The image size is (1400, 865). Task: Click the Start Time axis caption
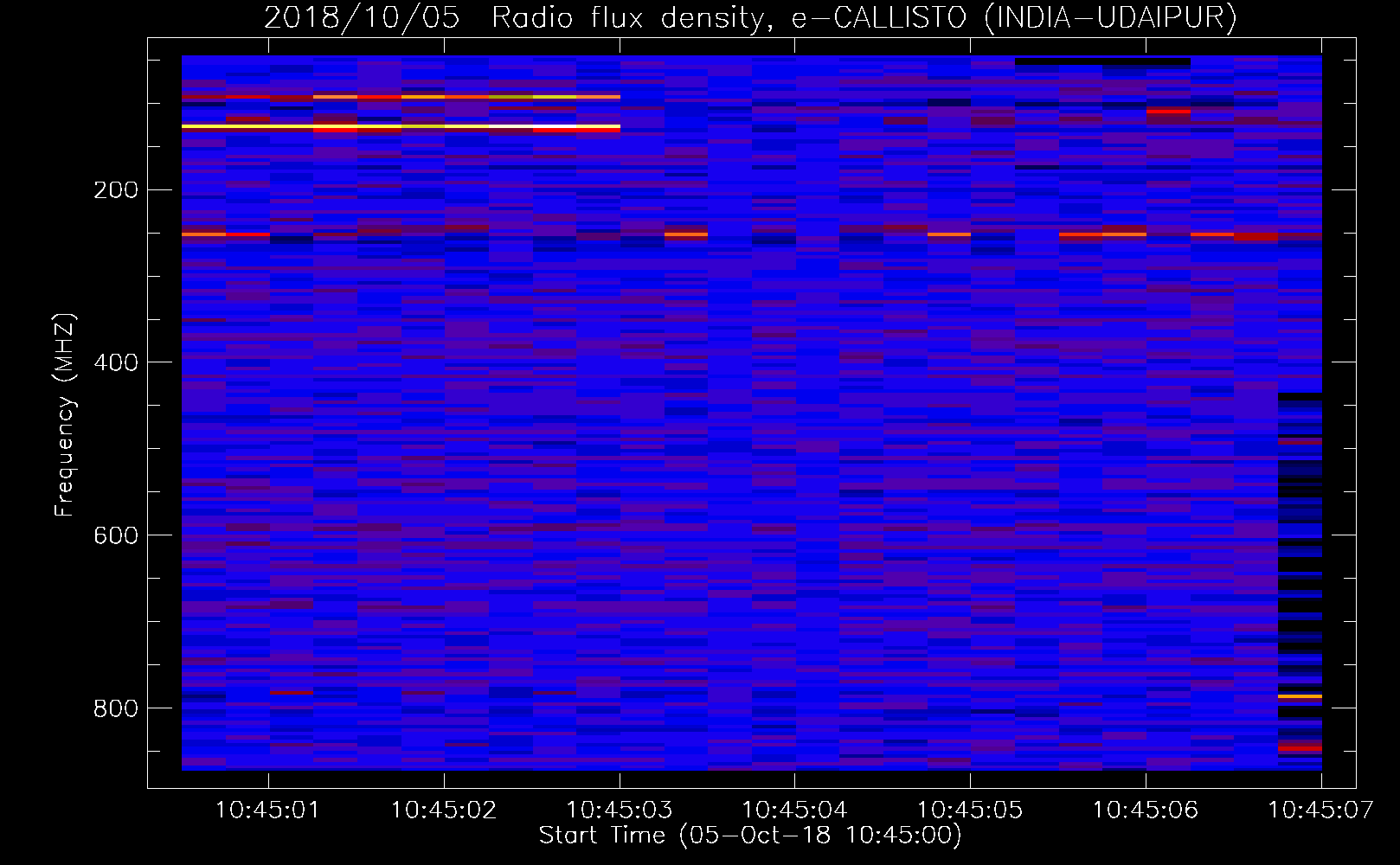tap(750, 835)
